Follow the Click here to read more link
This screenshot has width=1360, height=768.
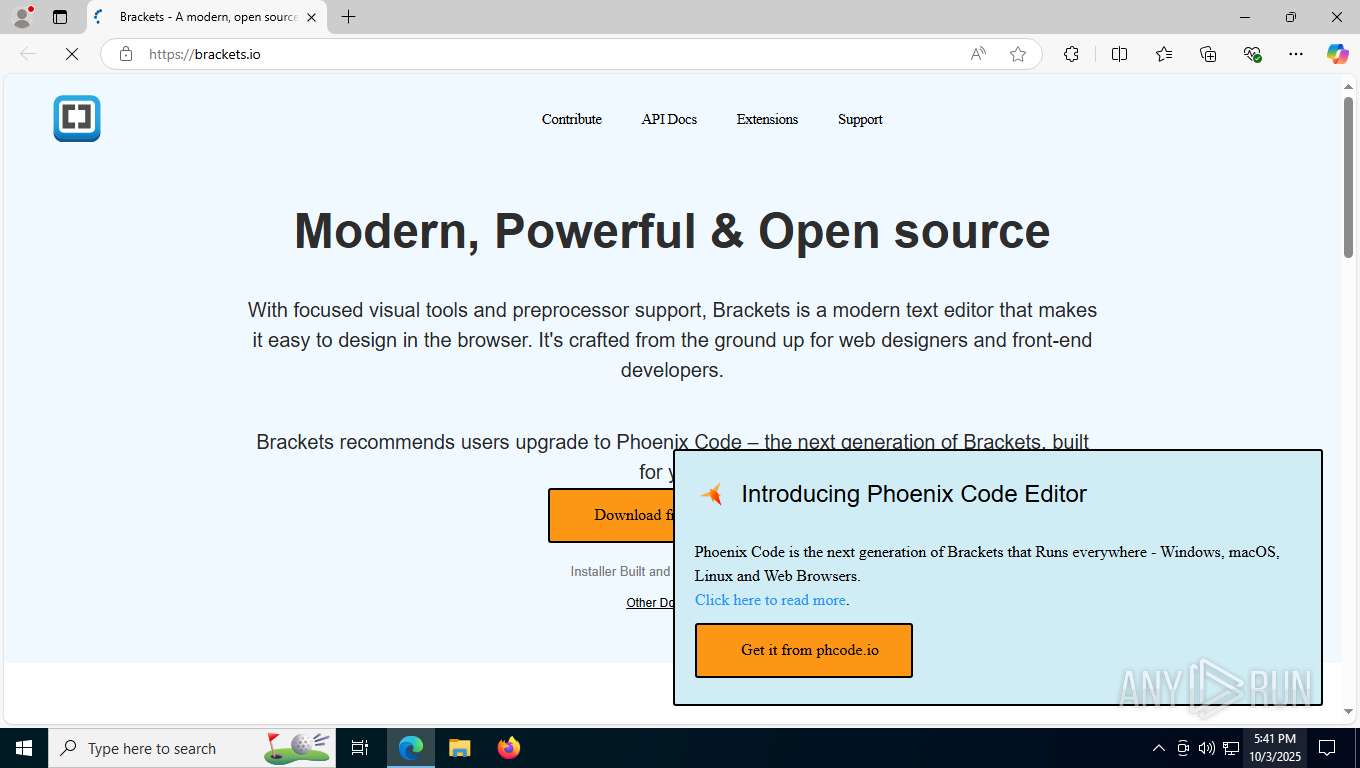pyautogui.click(x=770, y=600)
